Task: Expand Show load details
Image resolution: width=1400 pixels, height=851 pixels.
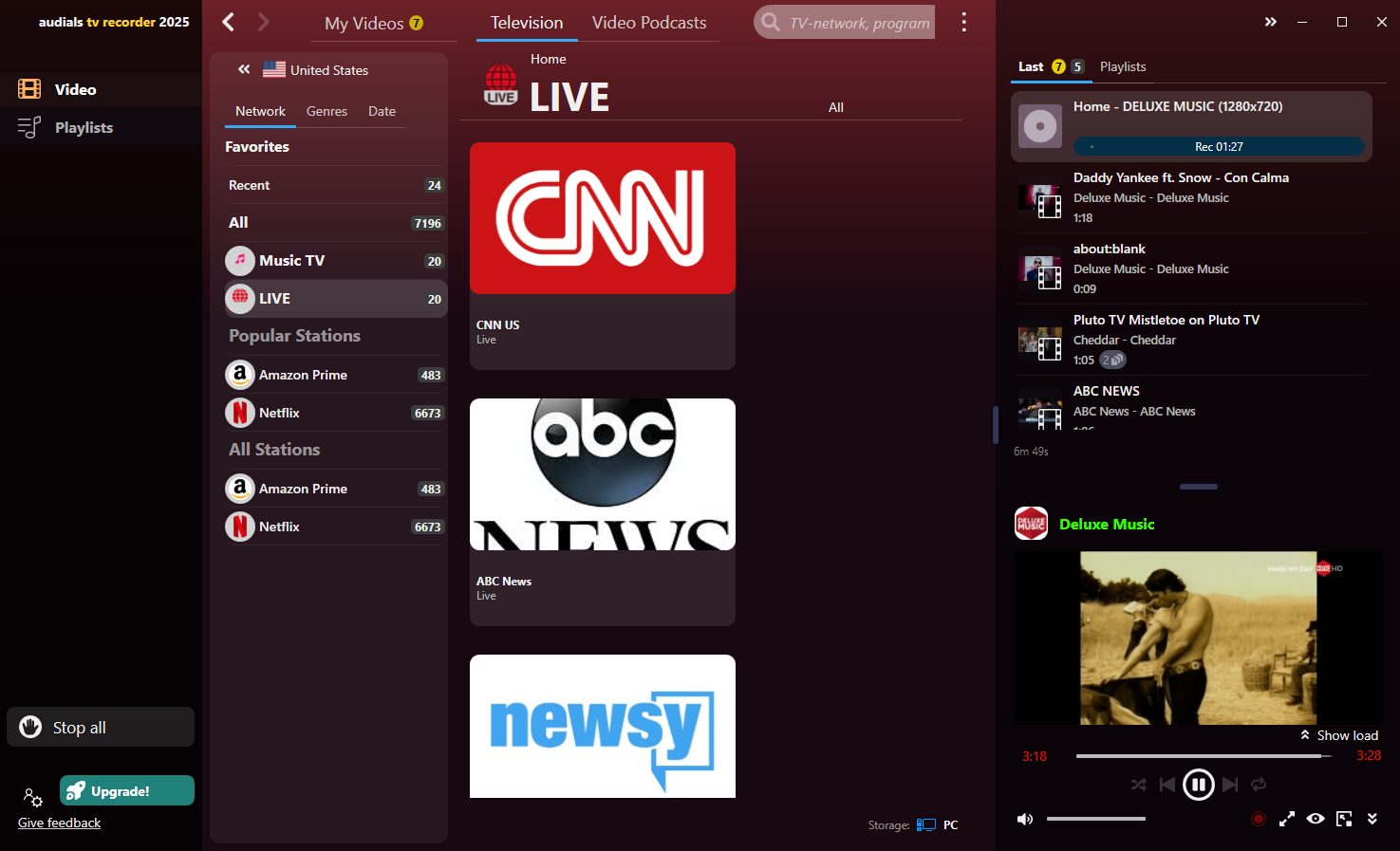Action: (1338, 735)
